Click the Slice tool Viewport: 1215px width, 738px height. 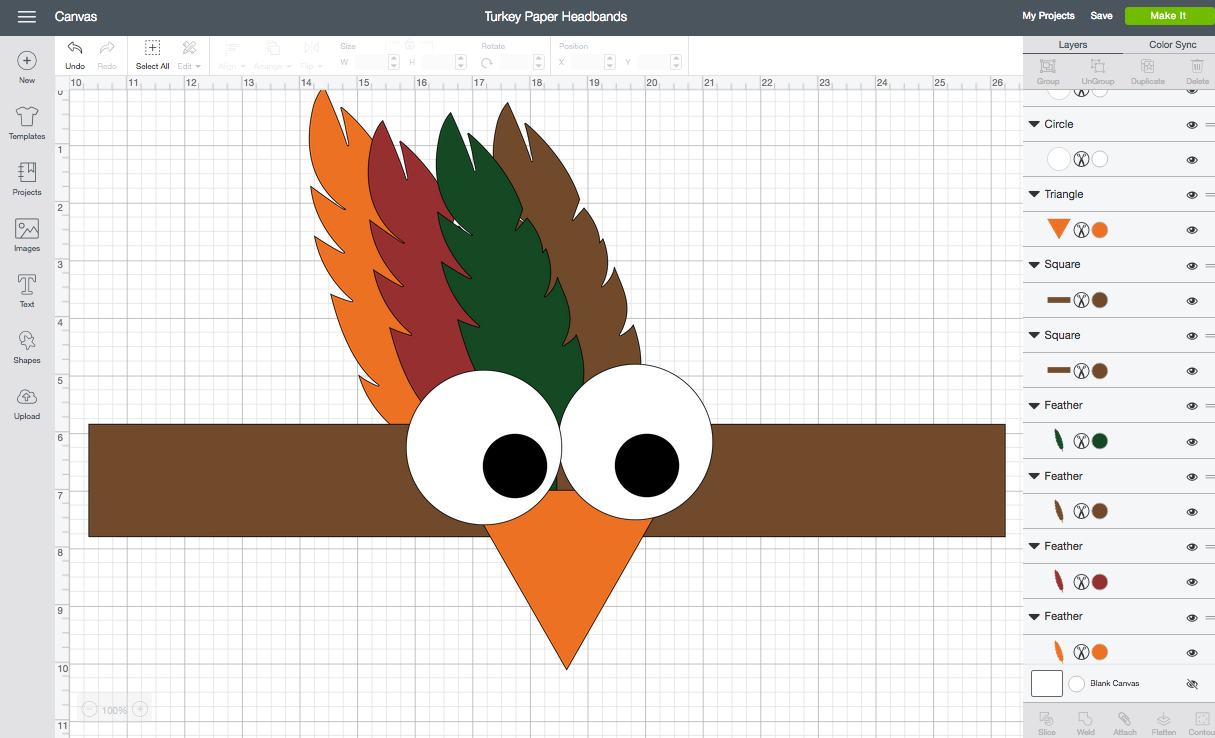coord(1047,723)
